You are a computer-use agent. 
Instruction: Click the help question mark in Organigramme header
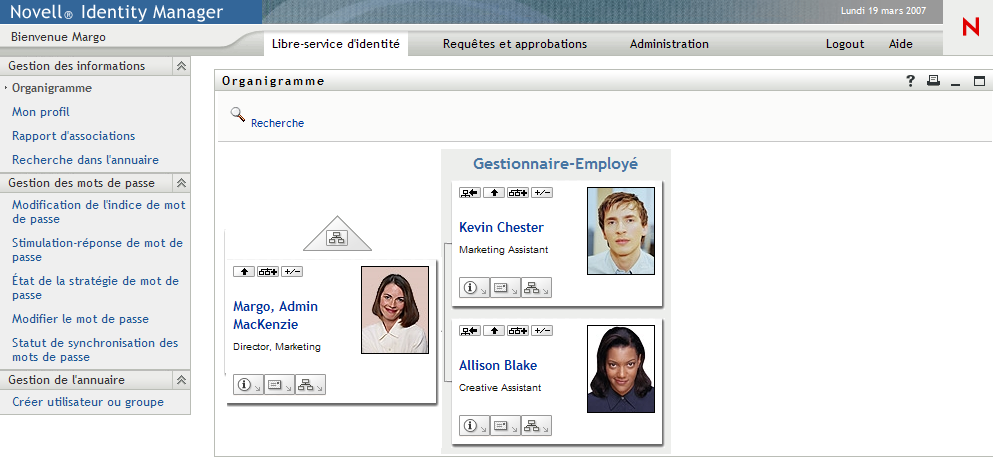(911, 82)
